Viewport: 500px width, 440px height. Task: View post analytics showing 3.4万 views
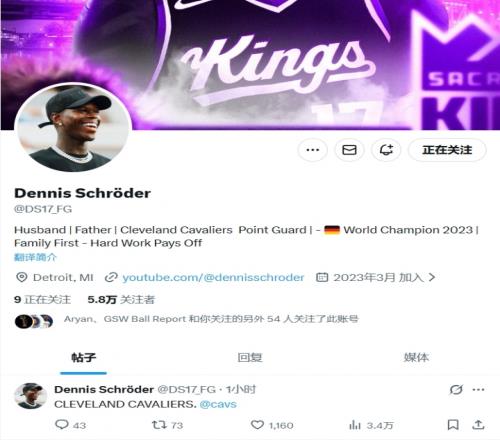(x=371, y=425)
